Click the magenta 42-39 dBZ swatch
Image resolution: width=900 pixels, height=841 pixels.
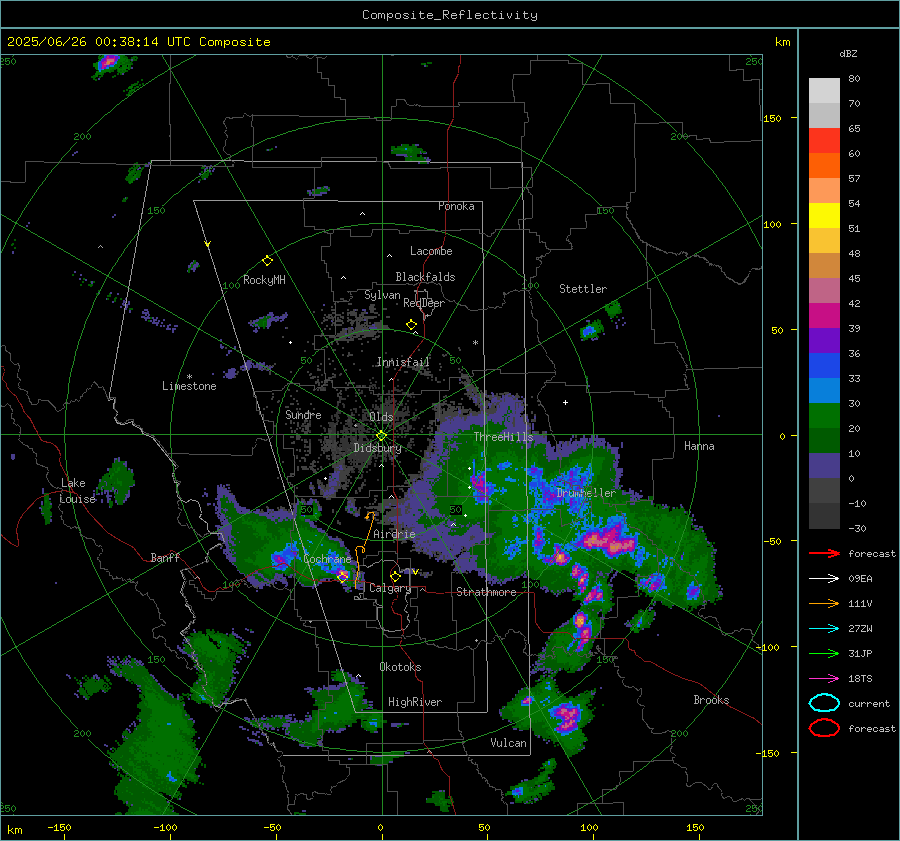pyautogui.click(x=824, y=316)
